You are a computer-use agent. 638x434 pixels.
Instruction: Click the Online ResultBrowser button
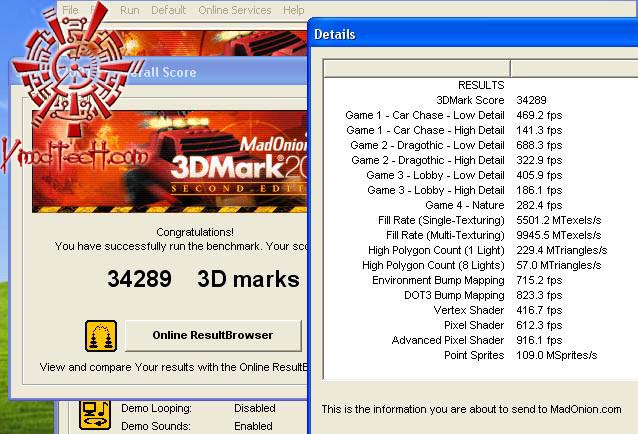pos(213,335)
